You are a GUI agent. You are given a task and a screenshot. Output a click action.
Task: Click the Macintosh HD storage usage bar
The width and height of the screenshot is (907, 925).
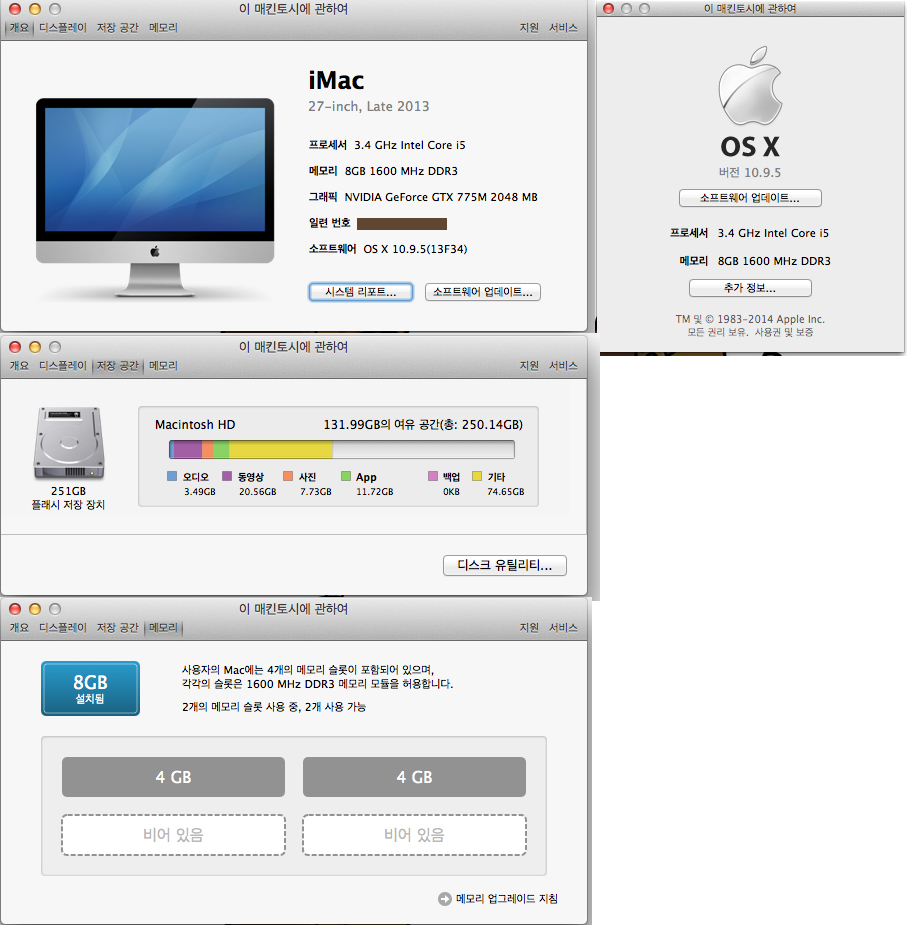click(x=341, y=450)
